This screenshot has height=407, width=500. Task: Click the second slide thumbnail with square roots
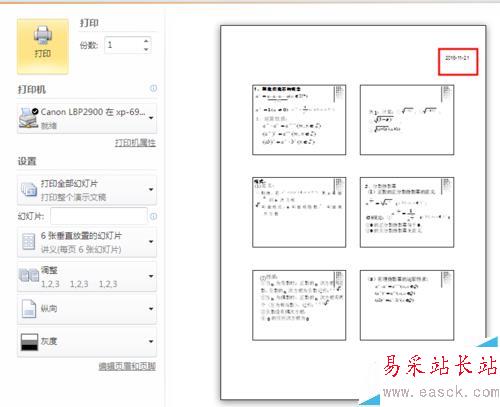(407, 120)
